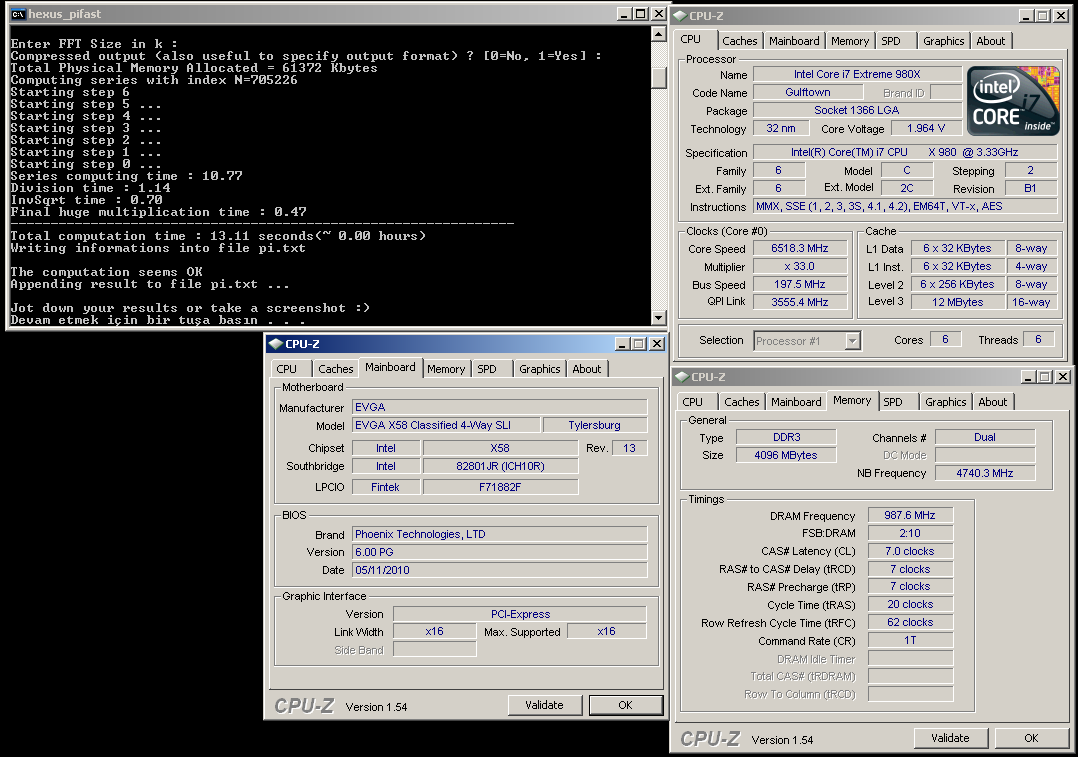The image size is (1078, 757).
Task: Click the QPI Link value 3555.4 MHz
Action: [800, 302]
